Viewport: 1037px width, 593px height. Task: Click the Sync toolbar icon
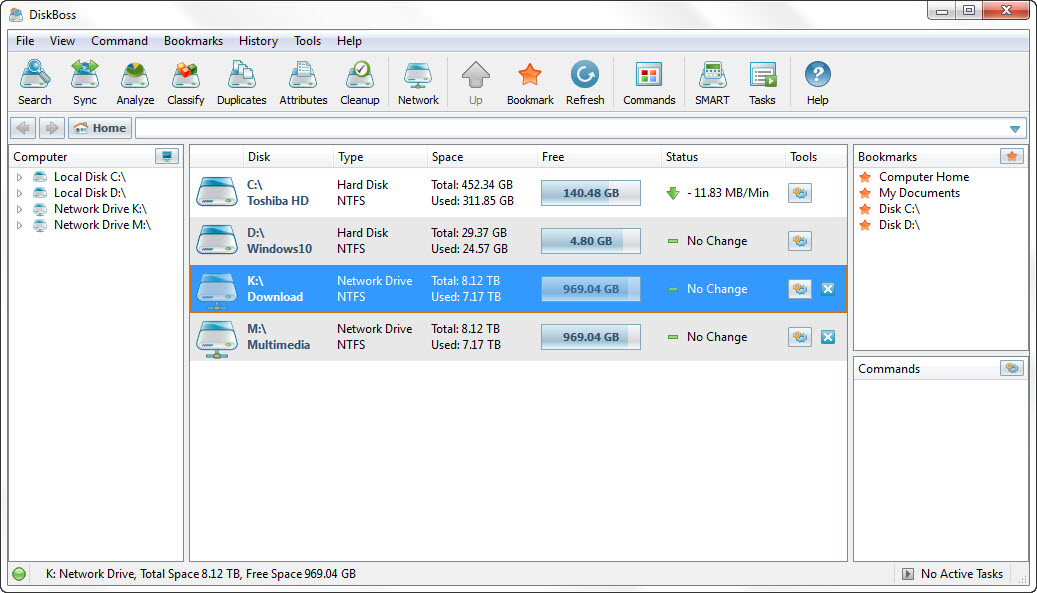(x=85, y=83)
